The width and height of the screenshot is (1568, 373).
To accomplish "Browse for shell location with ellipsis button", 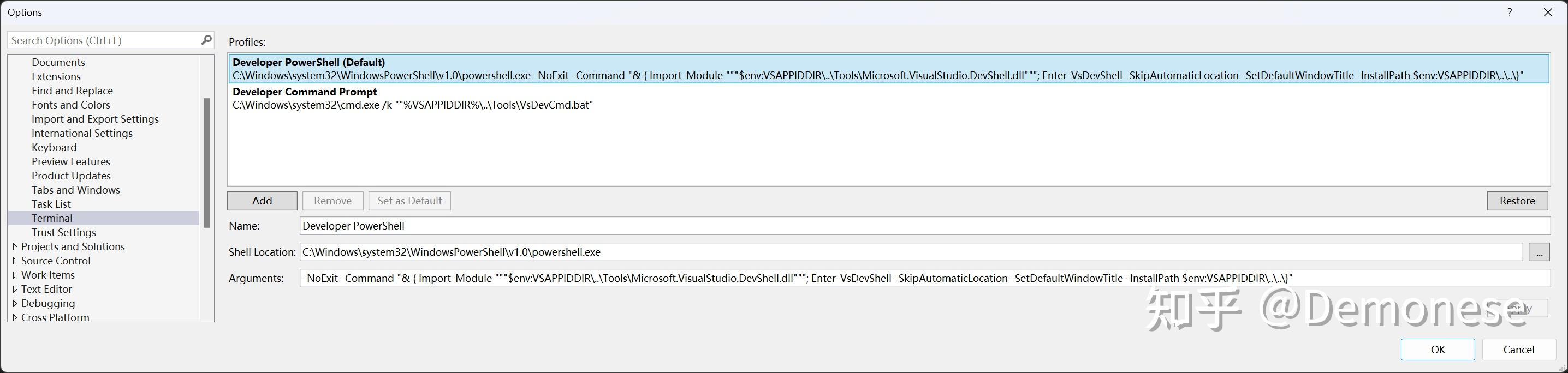I will pyautogui.click(x=1539, y=252).
